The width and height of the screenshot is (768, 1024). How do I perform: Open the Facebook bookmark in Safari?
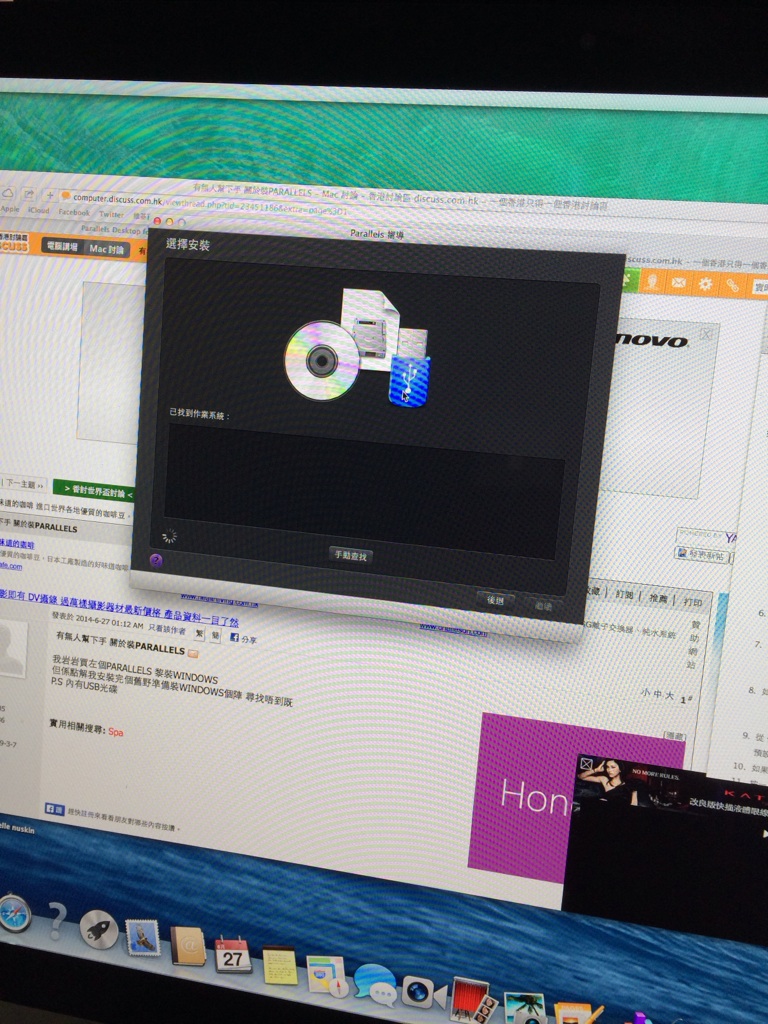(74, 212)
